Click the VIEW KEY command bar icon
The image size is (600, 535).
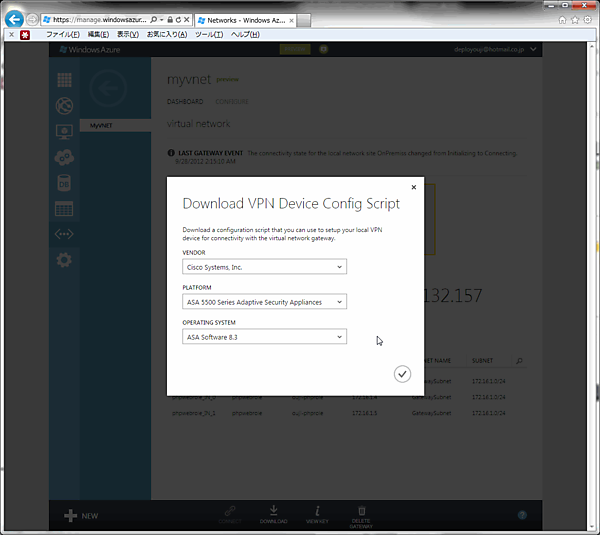[x=317, y=515]
